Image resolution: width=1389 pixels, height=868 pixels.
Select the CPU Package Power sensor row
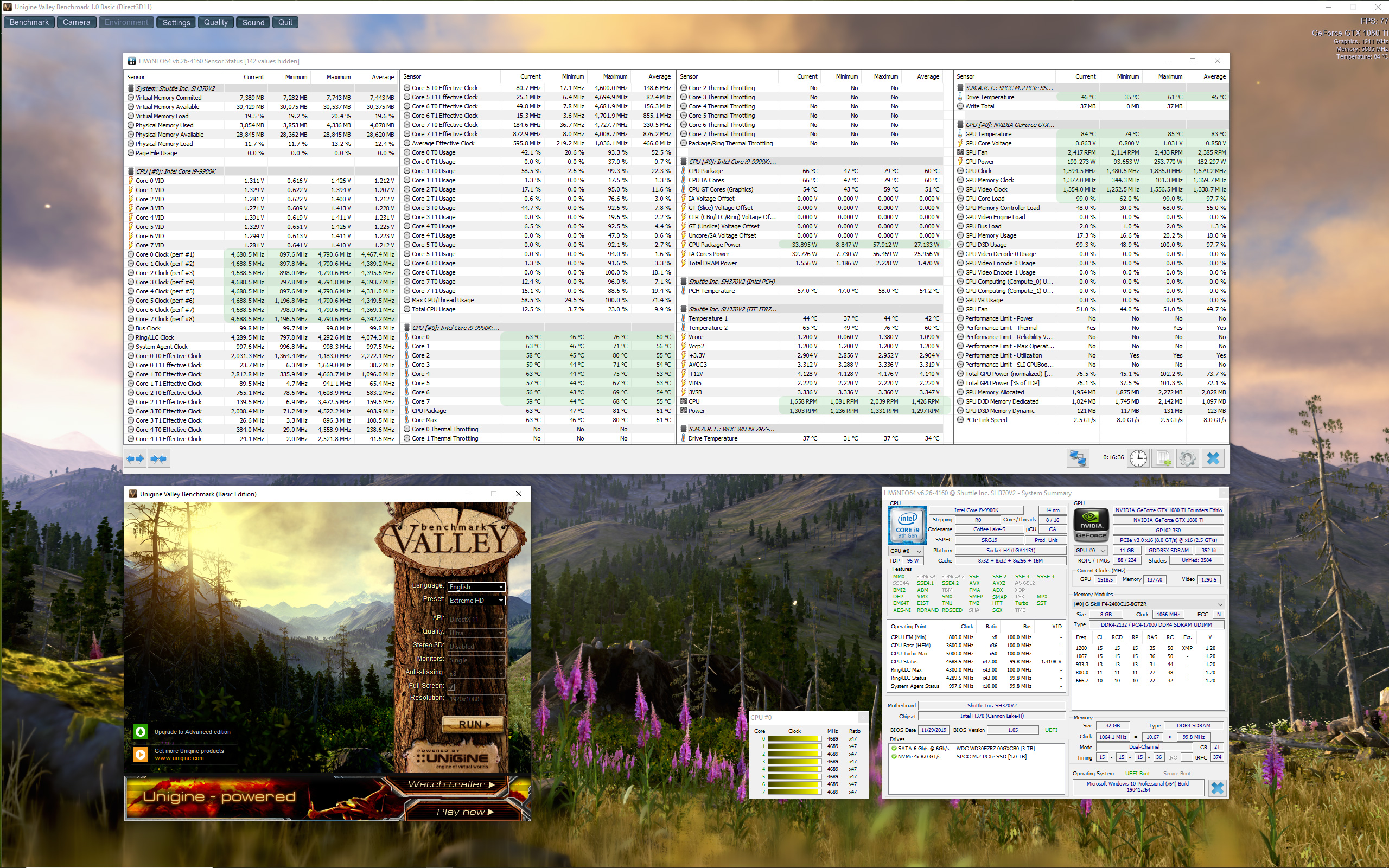point(815,245)
